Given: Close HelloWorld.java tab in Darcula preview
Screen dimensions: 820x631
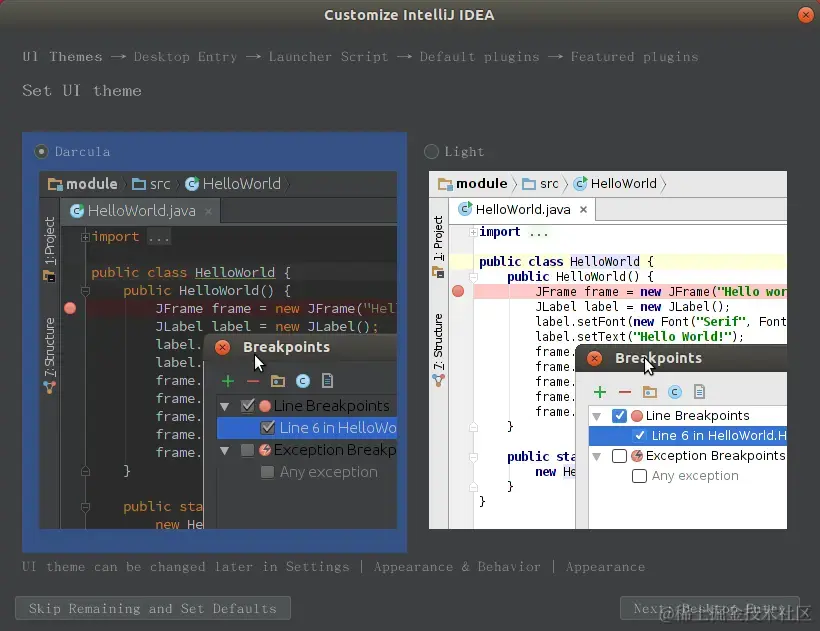Looking at the screenshot, I should click(208, 211).
